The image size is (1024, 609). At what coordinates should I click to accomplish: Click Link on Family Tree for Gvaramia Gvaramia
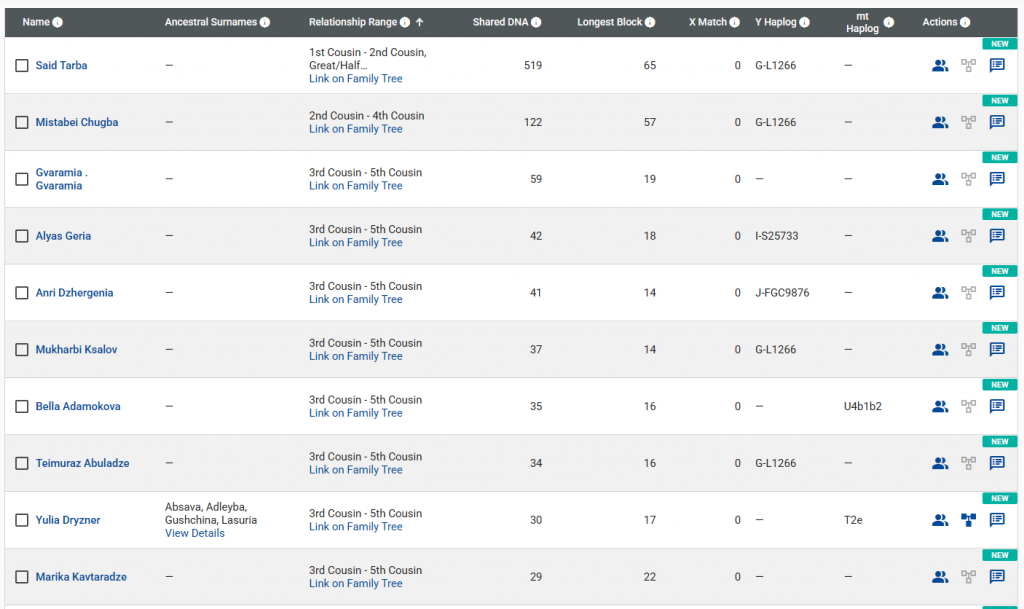pos(355,186)
